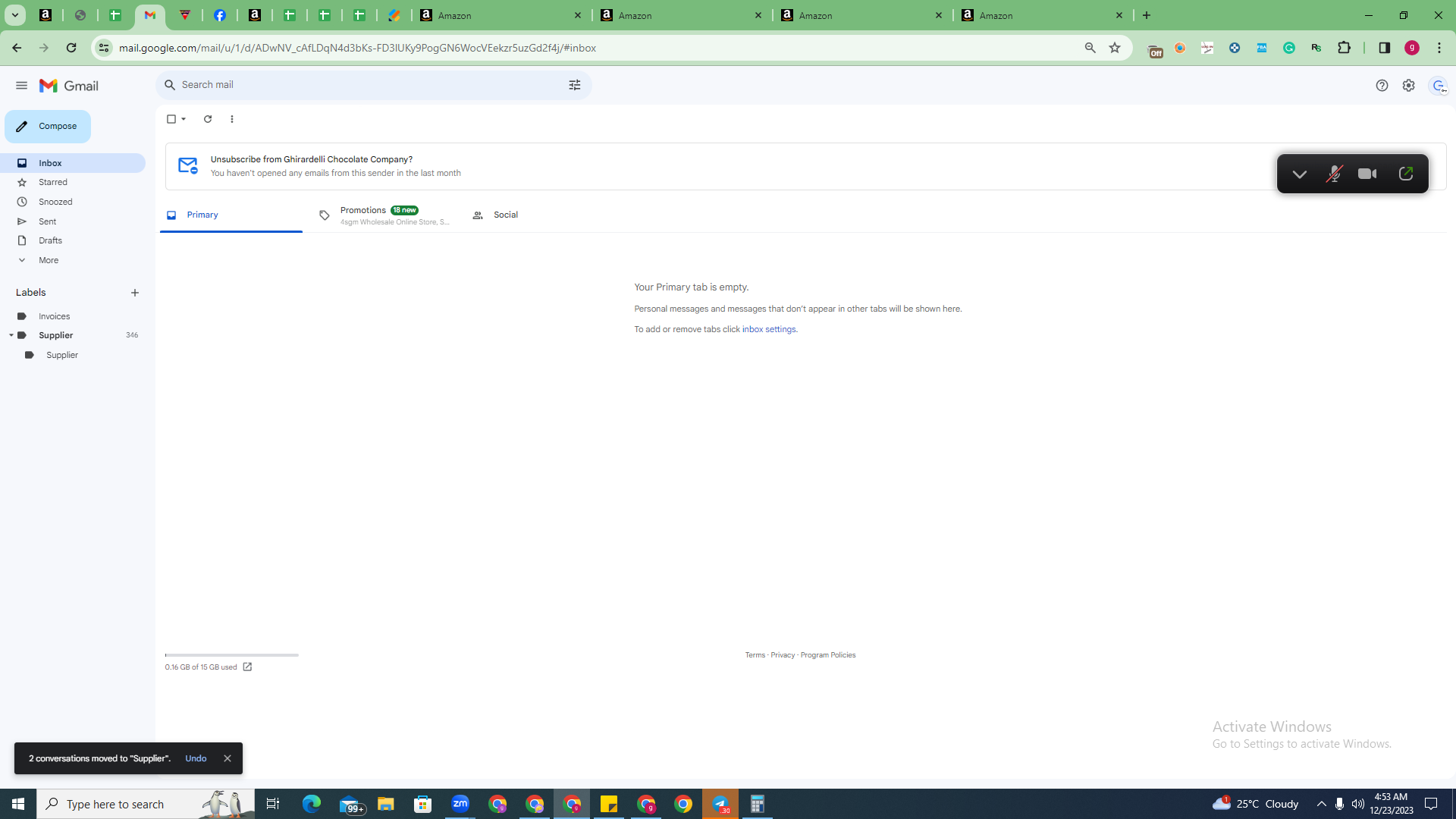Reload the page in Chrome

coord(71,48)
